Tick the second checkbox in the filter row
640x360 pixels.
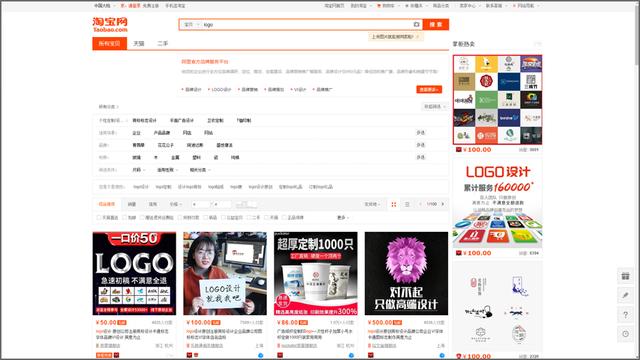pos(124,218)
